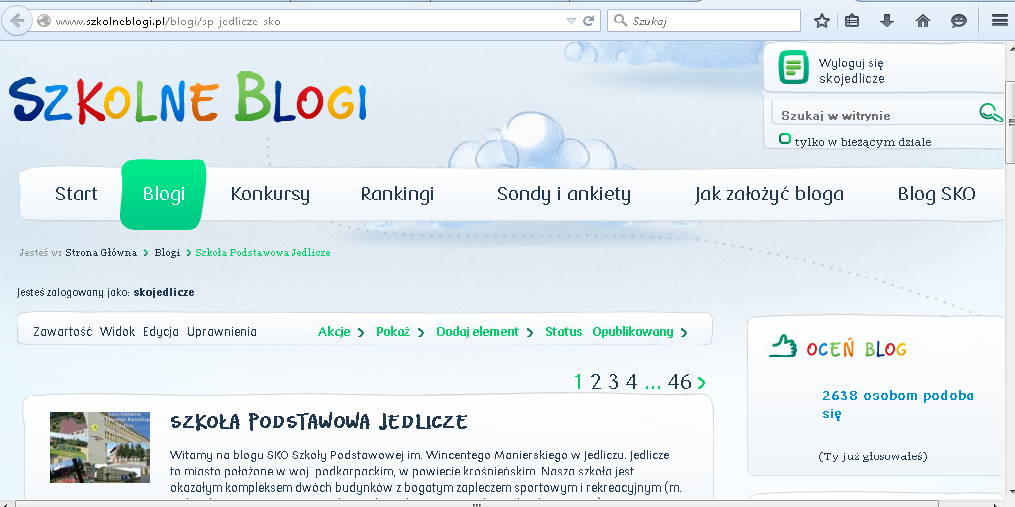
Task: Click the 2638 osobom podoba się link
Action: click(898, 404)
